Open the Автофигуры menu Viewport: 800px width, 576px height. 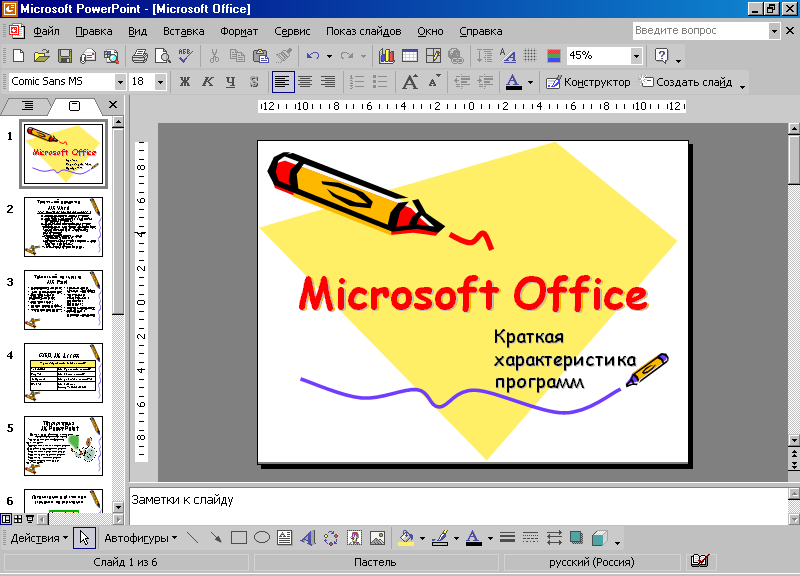pos(140,538)
